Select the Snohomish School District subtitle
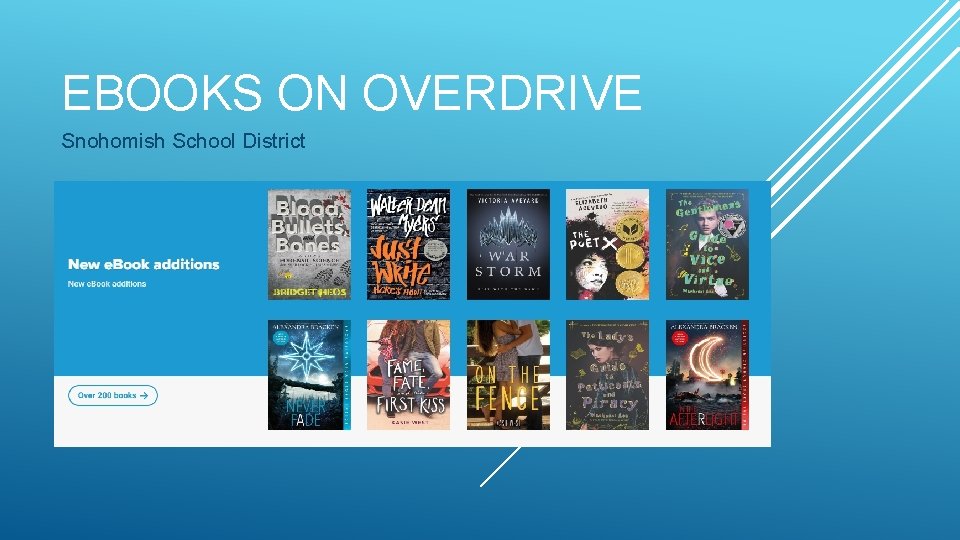 184,141
